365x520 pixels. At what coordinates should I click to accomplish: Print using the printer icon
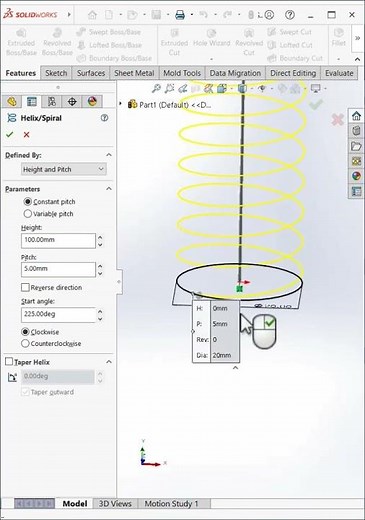pos(180,15)
